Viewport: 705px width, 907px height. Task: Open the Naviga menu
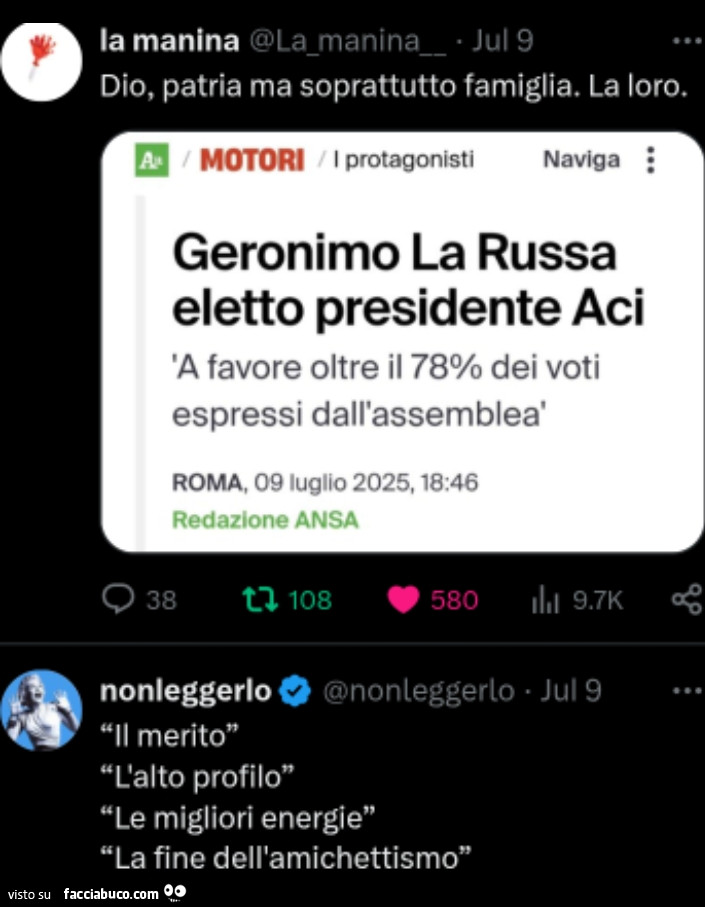pyautogui.click(x=581, y=160)
